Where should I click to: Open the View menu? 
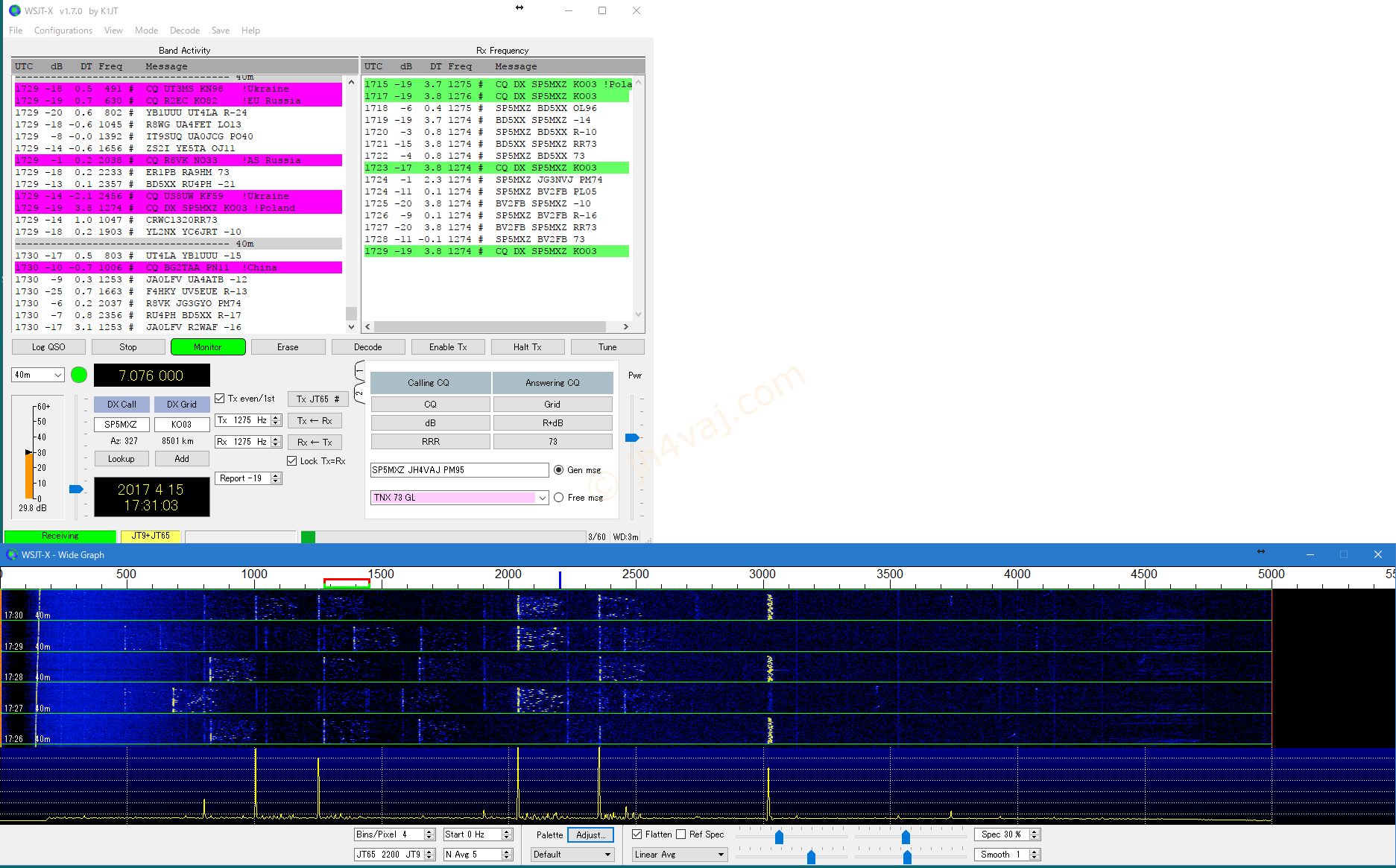coord(113,31)
